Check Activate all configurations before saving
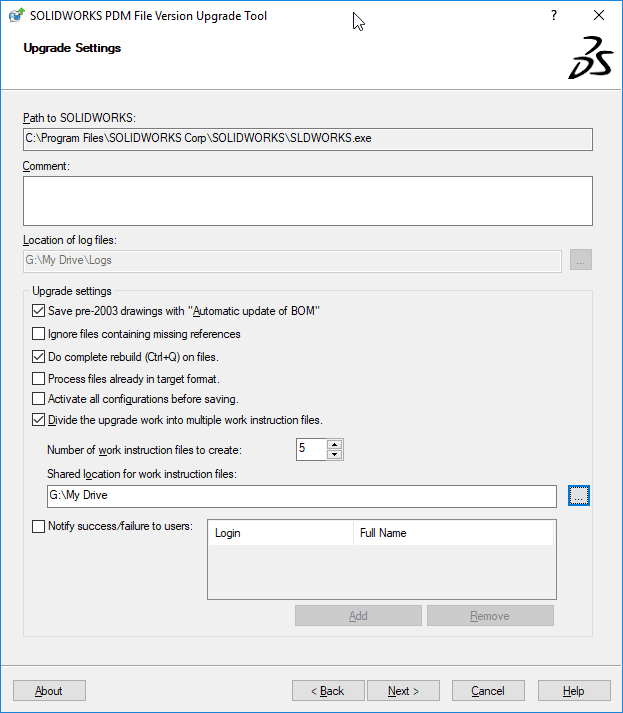This screenshot has height=713, width=623. 39,399
